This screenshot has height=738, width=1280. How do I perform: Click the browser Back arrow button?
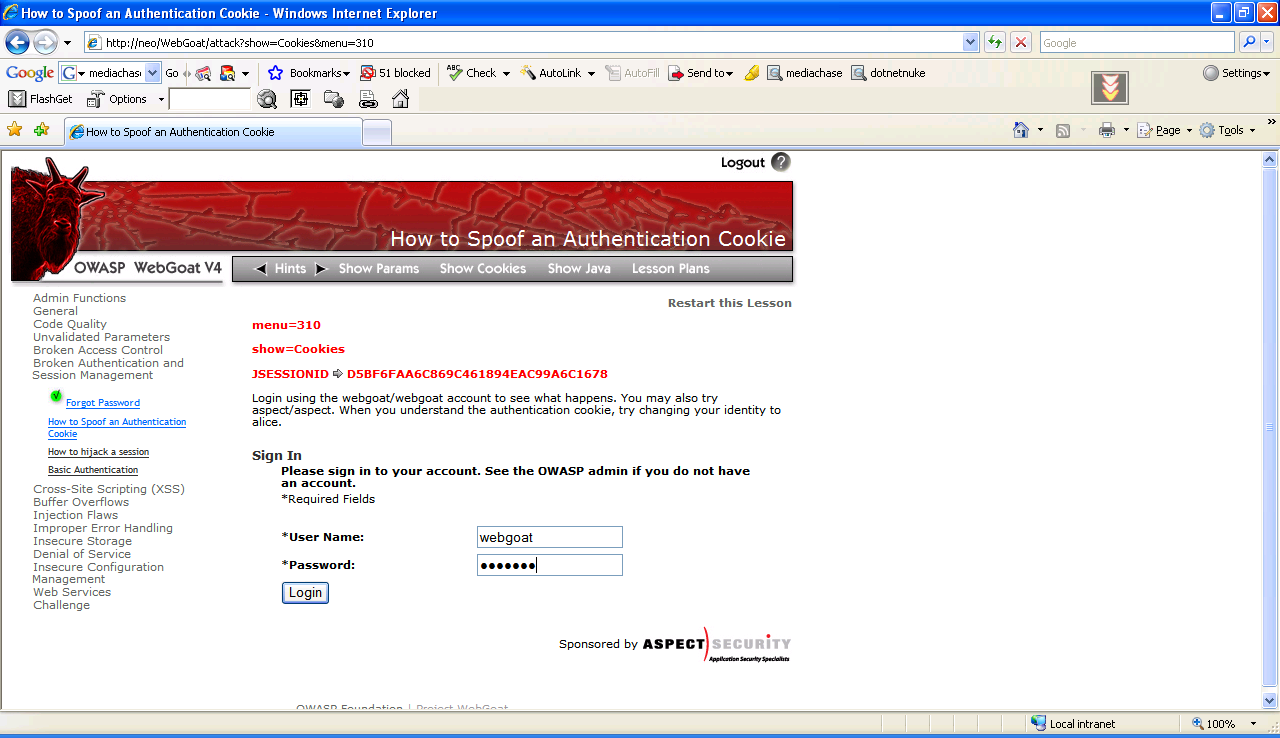click(x=17, y=43)
